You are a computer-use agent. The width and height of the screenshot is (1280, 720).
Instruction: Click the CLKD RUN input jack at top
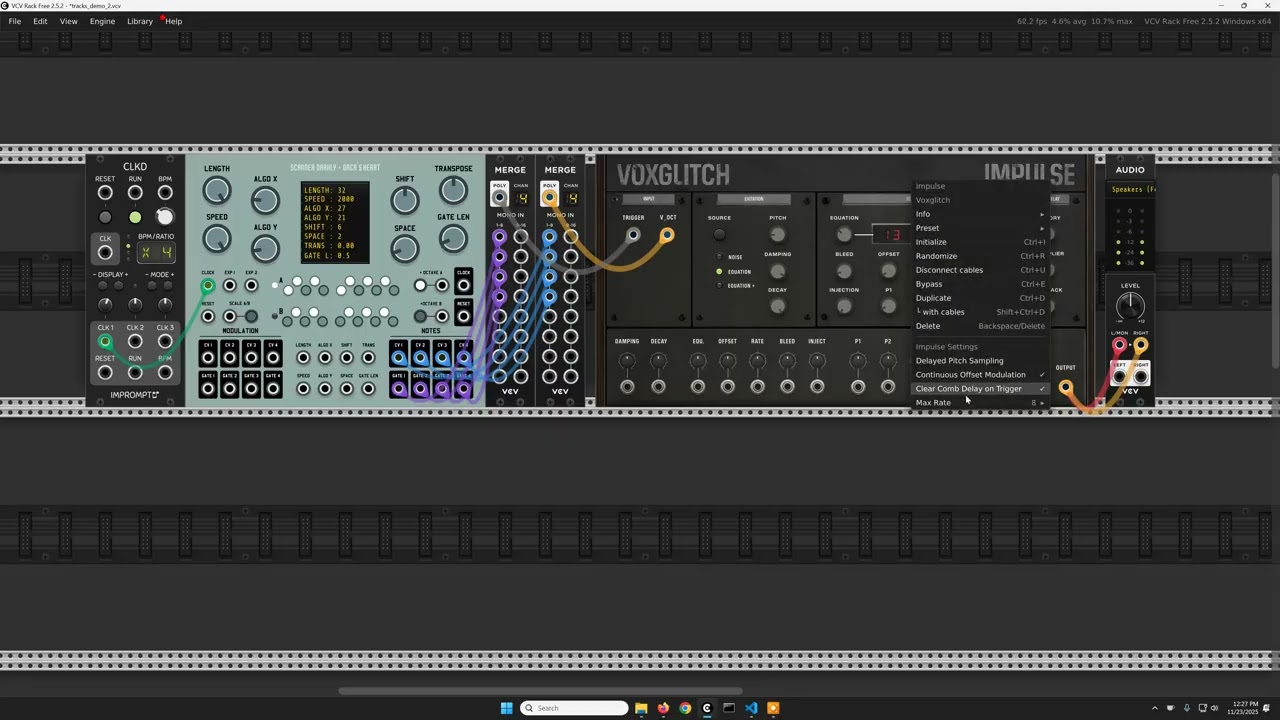pyautogui.click(x=135, y=193)
